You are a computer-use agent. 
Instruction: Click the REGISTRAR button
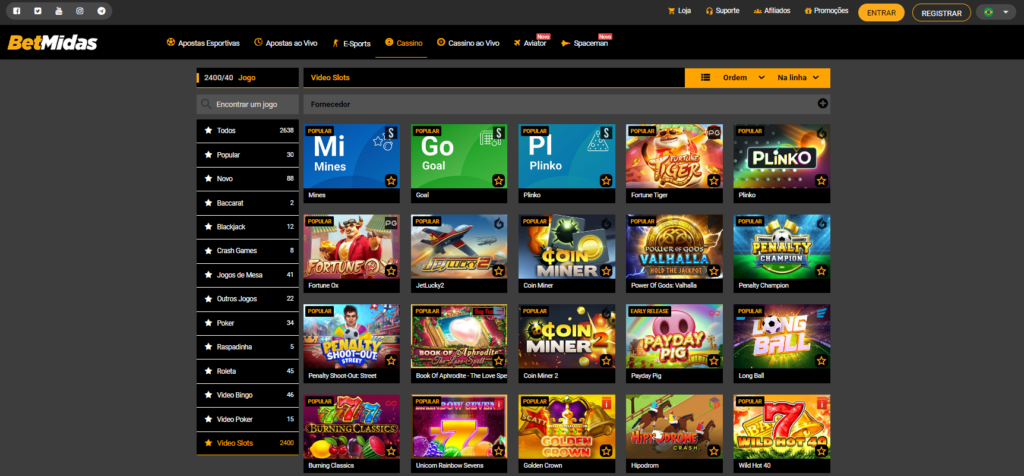pos(941,12)
